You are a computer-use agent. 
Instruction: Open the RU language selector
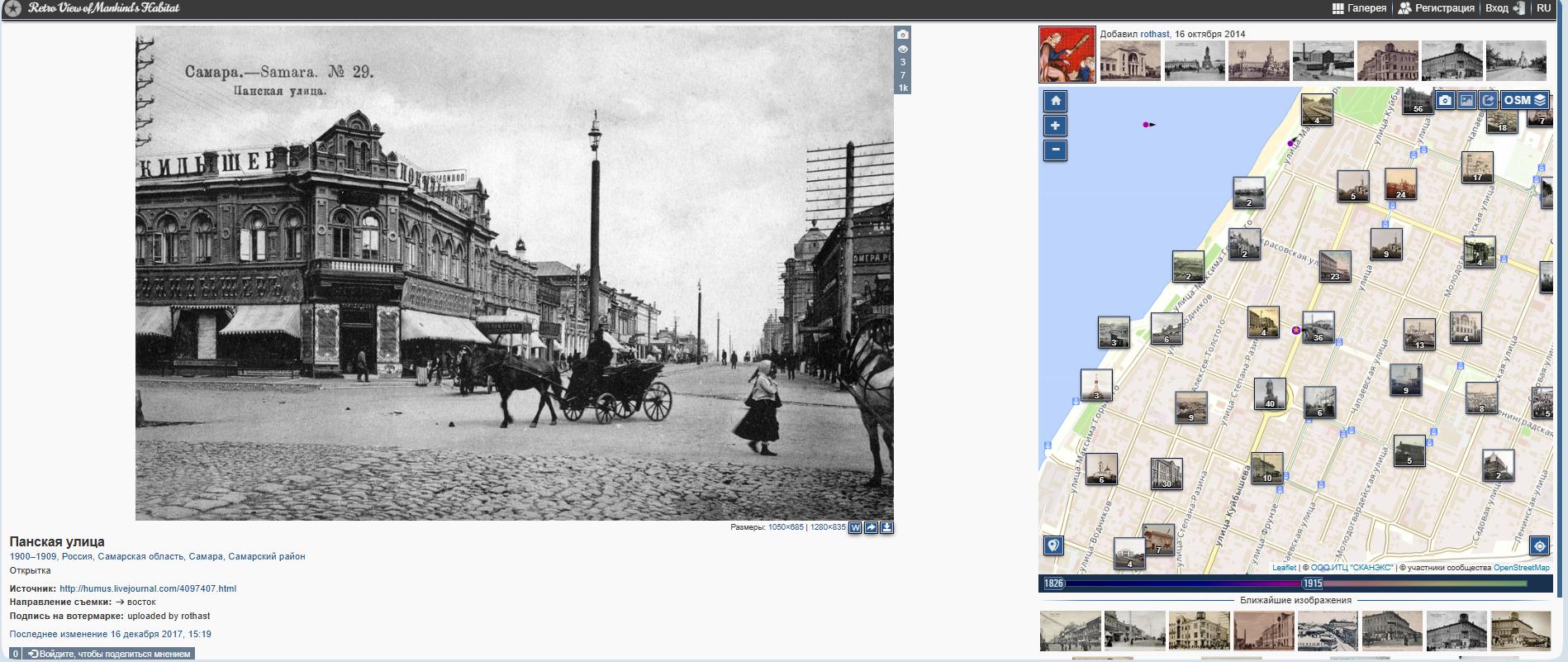click(1543, 8)
